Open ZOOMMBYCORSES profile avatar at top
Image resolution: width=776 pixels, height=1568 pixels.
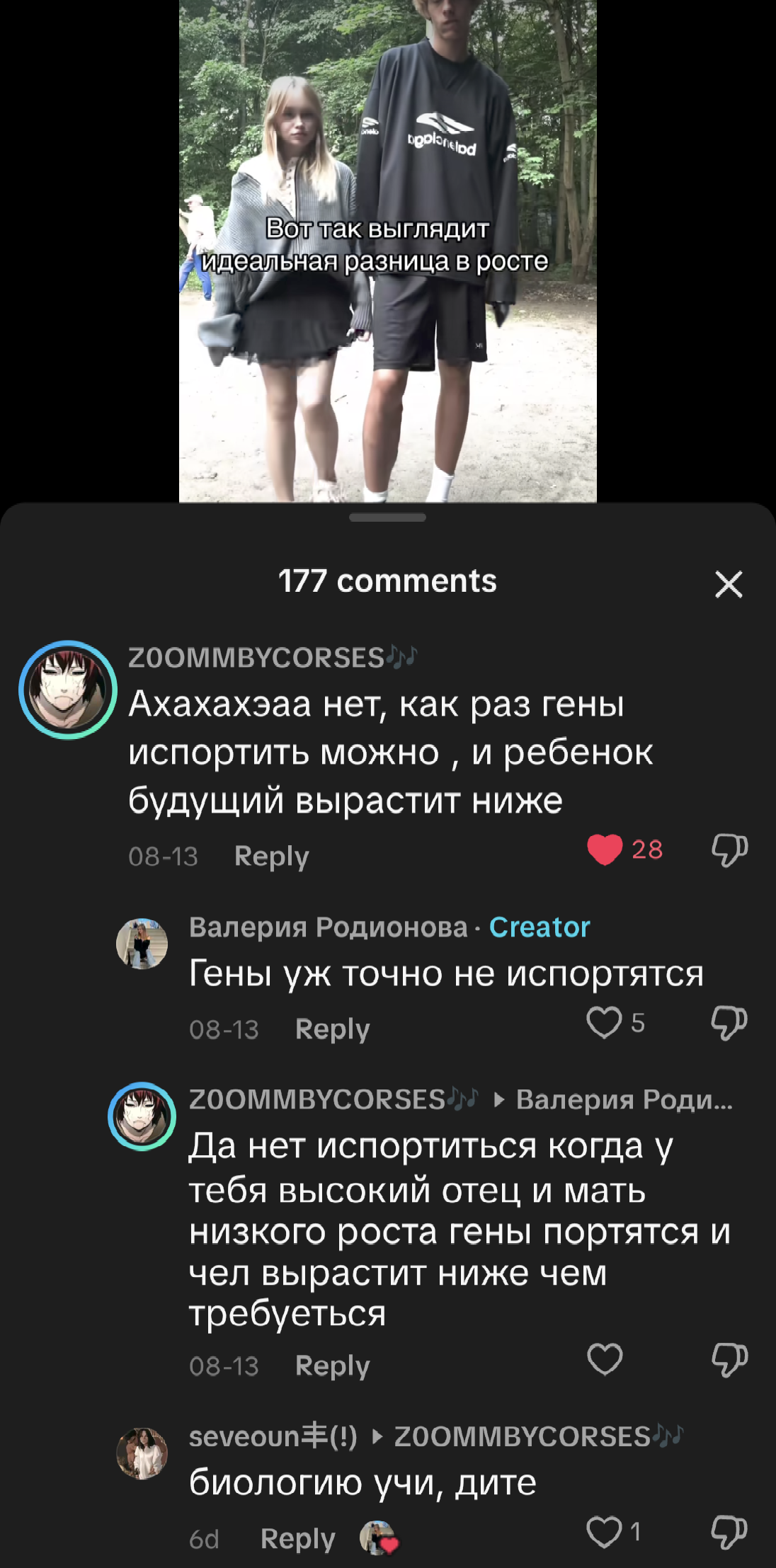coord(68,689)
